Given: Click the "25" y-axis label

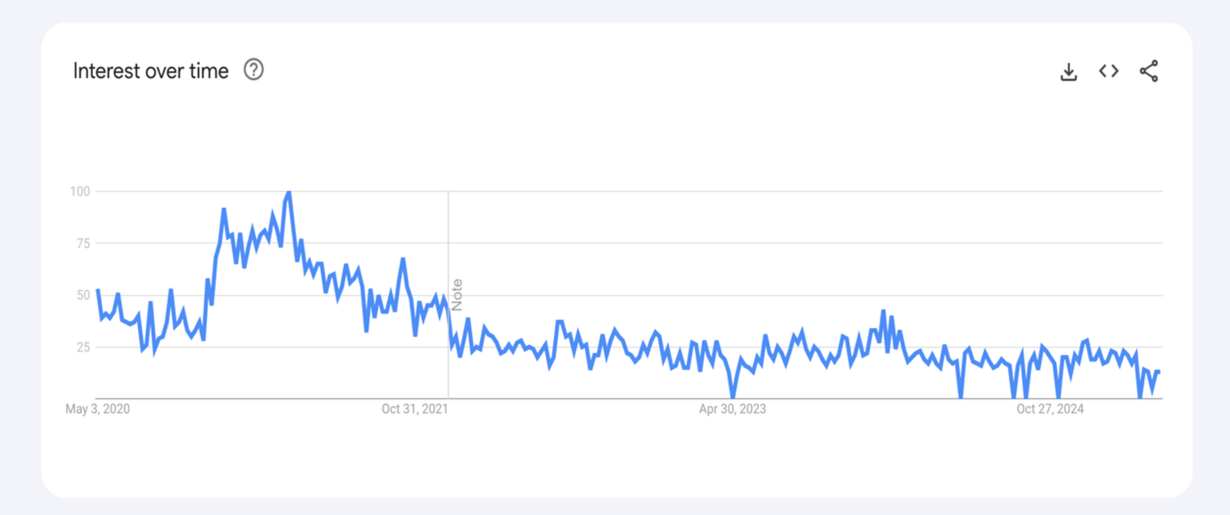Looking at the screenshot, I should coord(83,347).
